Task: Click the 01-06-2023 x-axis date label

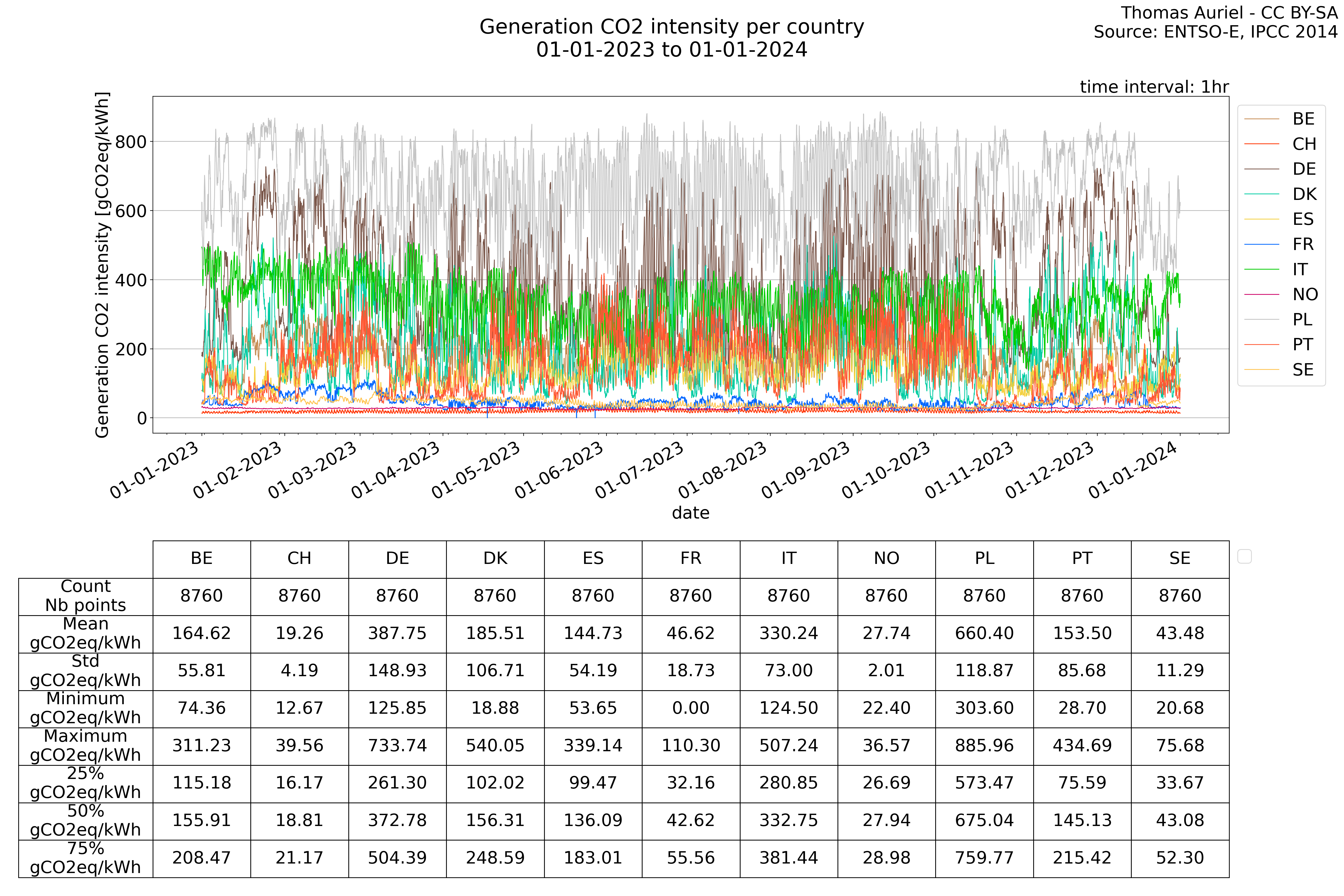Action: pos(559,471)
